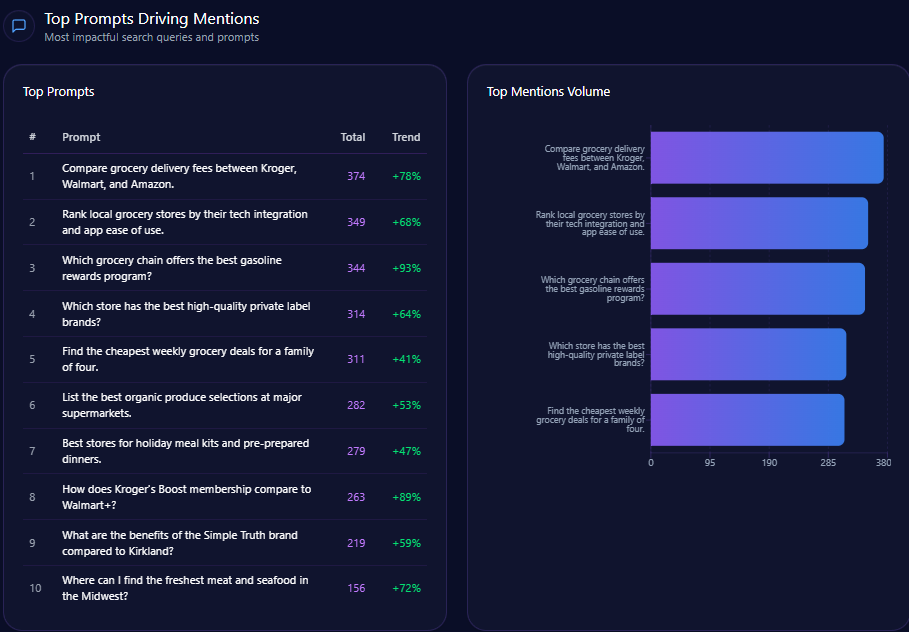Open the Simple Truth versus Kirkland prompt
Viewport: 909px width, 632px height.
(180, 543)
